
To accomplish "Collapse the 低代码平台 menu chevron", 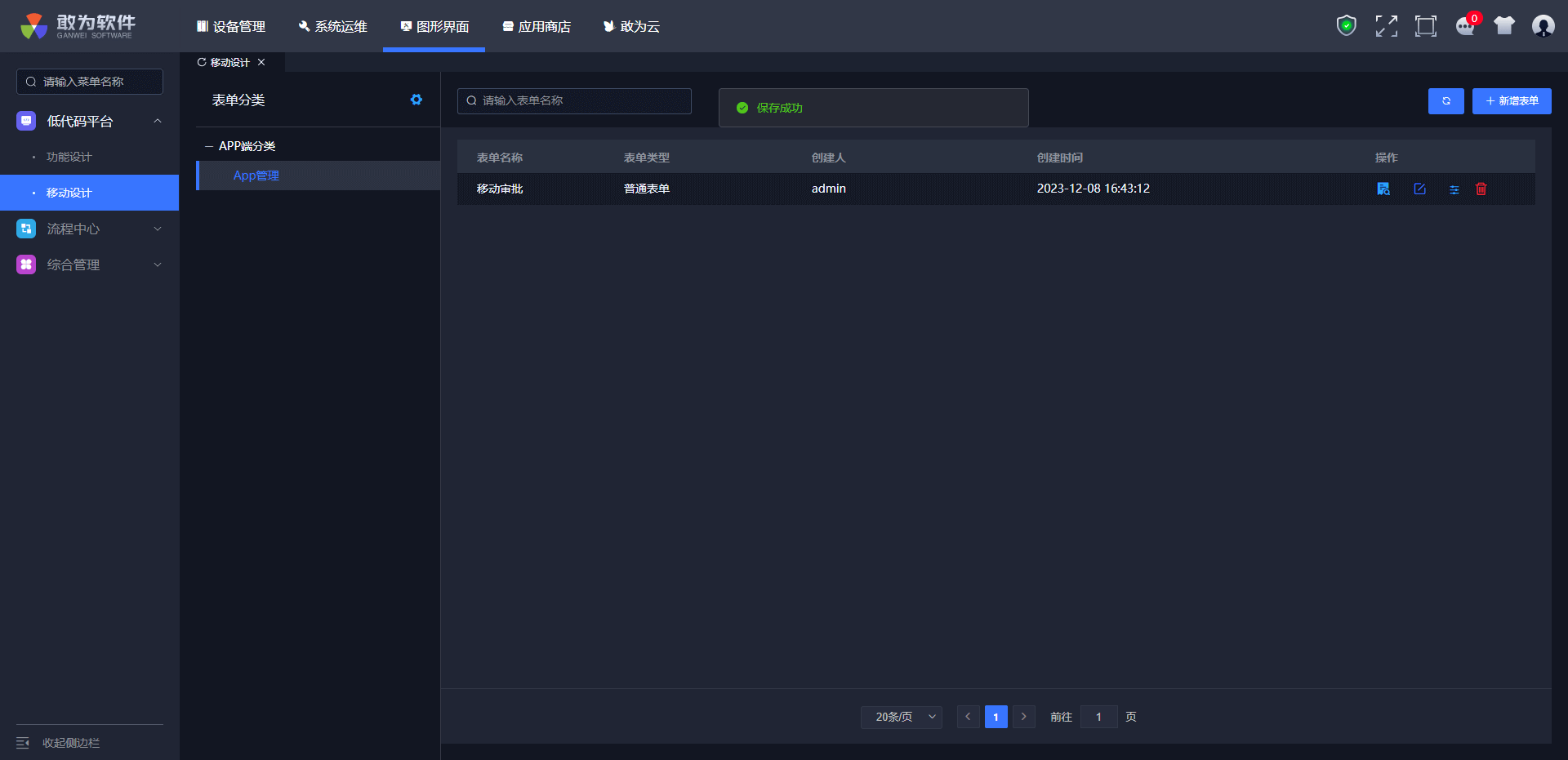I will (x=158, y=121).
